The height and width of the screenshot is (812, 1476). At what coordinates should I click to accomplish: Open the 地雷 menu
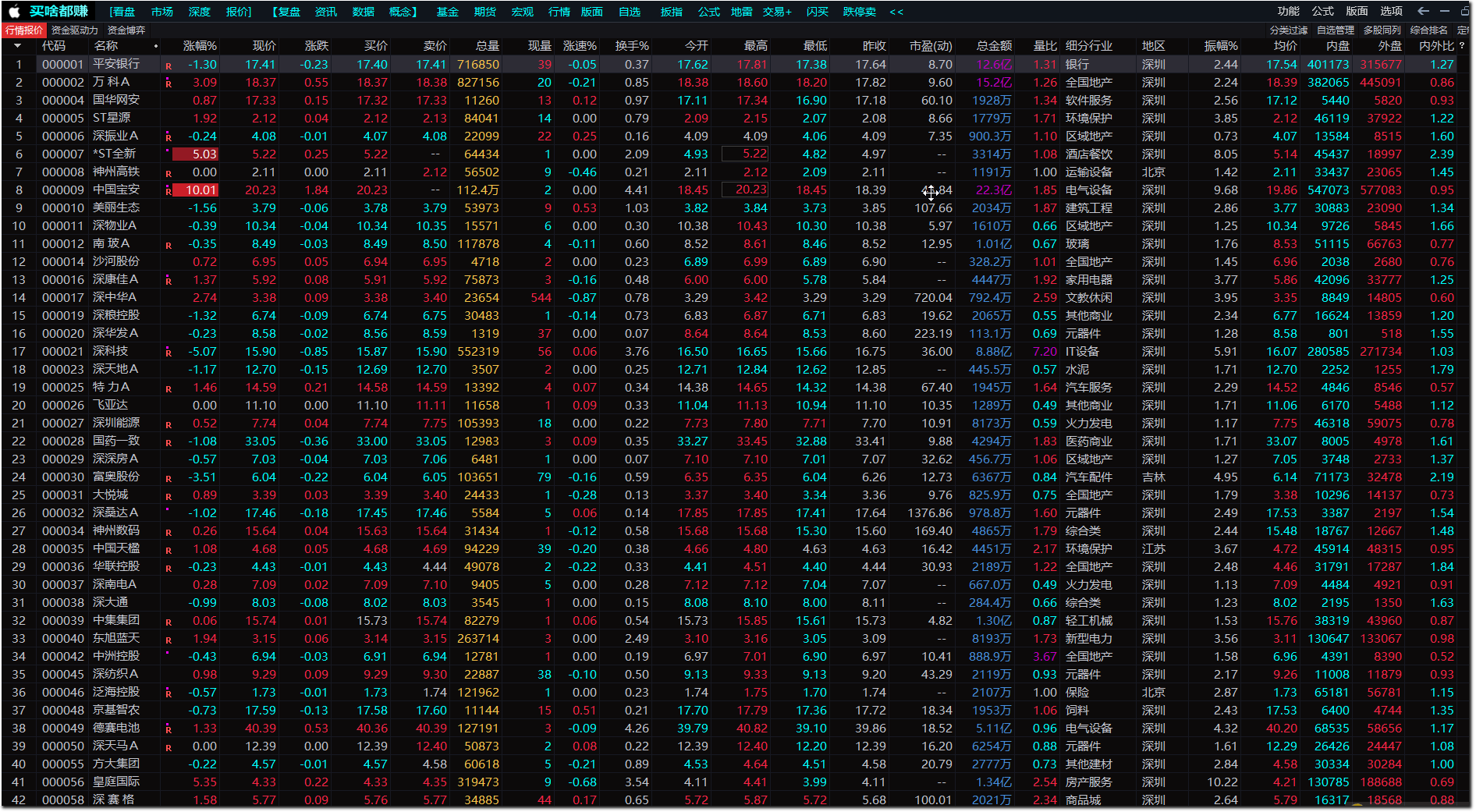click(x=742, y=12)
